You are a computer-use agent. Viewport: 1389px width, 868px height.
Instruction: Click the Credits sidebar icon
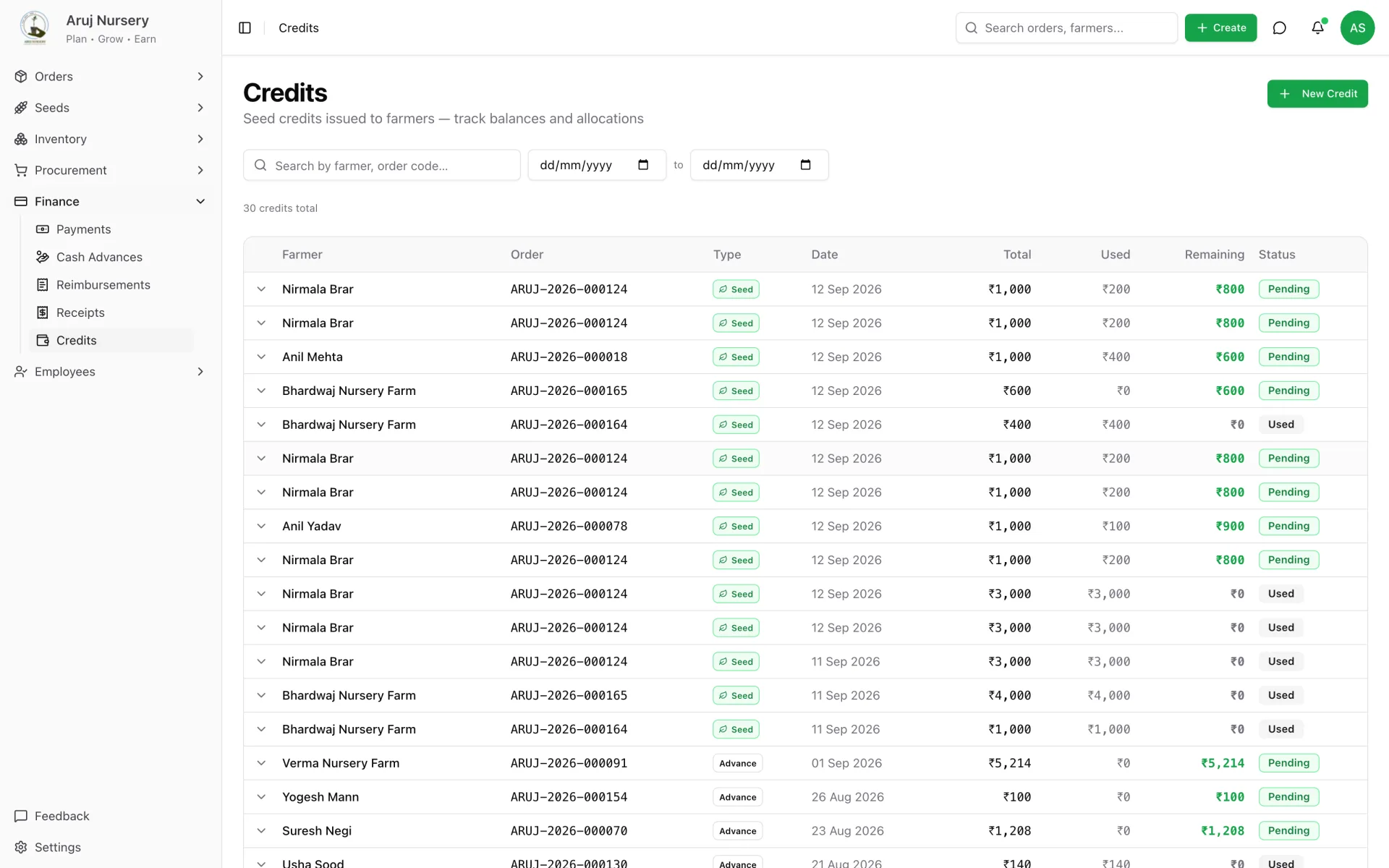pyautogui.click(x=43, y=340)
